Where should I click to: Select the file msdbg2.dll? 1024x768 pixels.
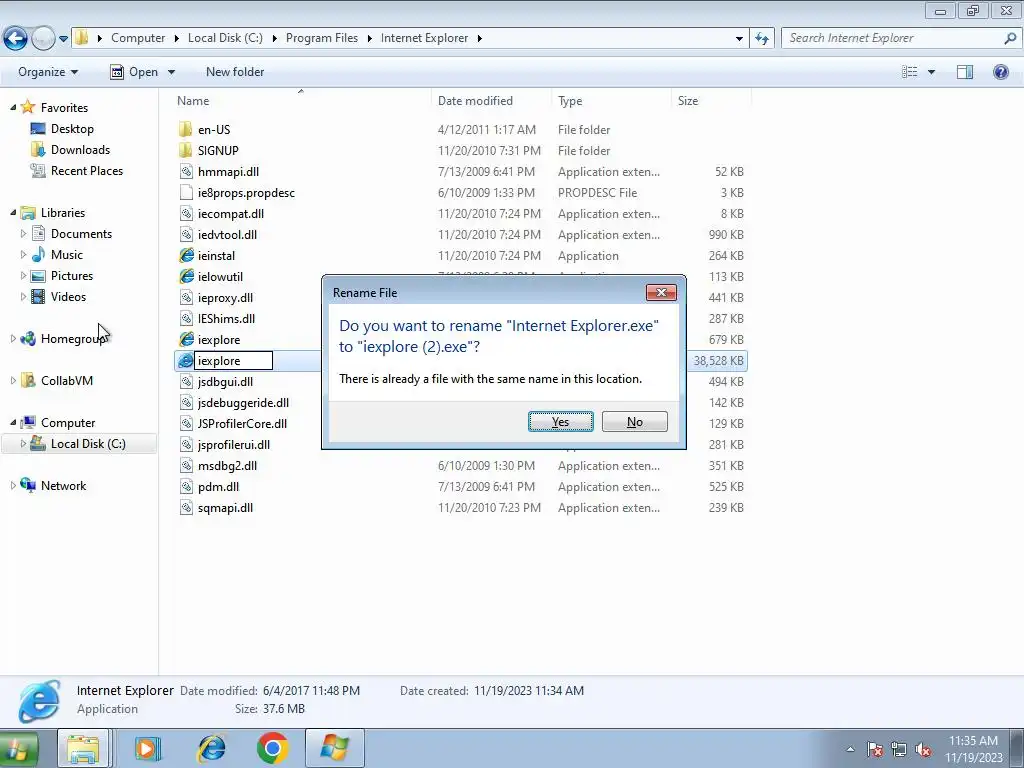pyautogui.click(x=227, y=466)
